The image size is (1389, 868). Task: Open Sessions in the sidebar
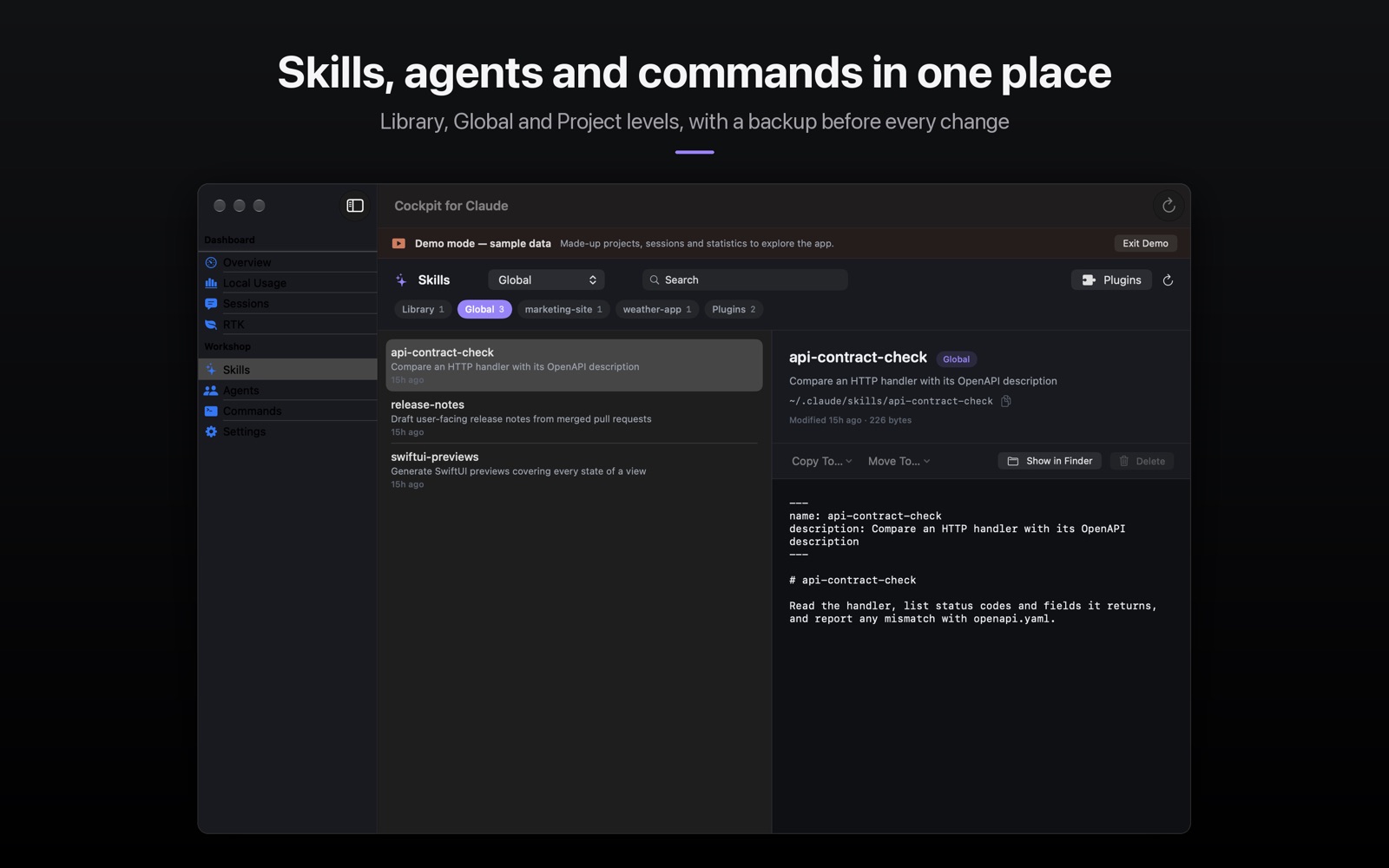287,304
